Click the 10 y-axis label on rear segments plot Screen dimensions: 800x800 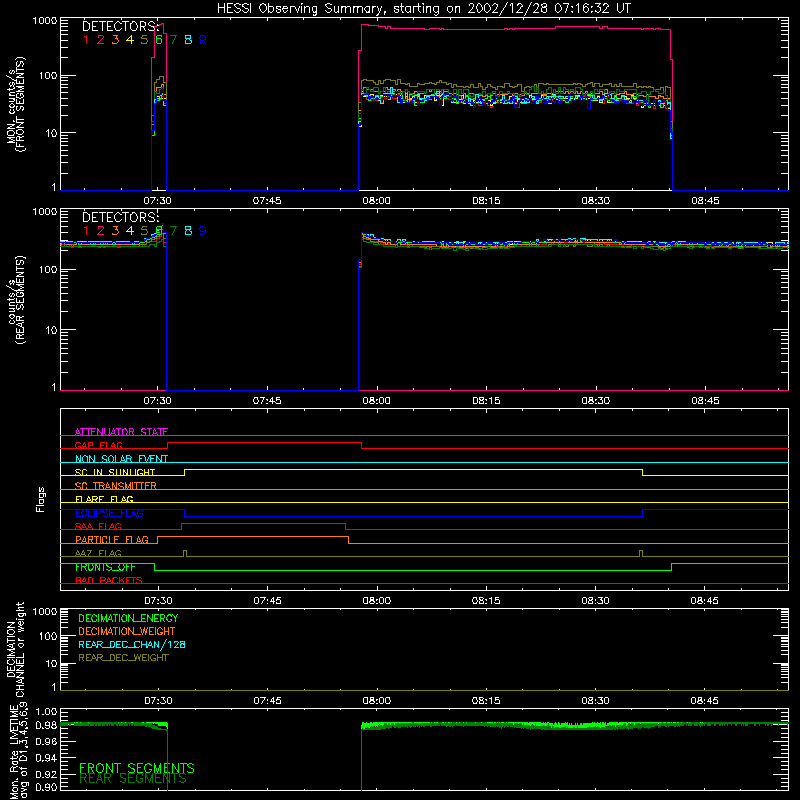(x=51, y=330)
